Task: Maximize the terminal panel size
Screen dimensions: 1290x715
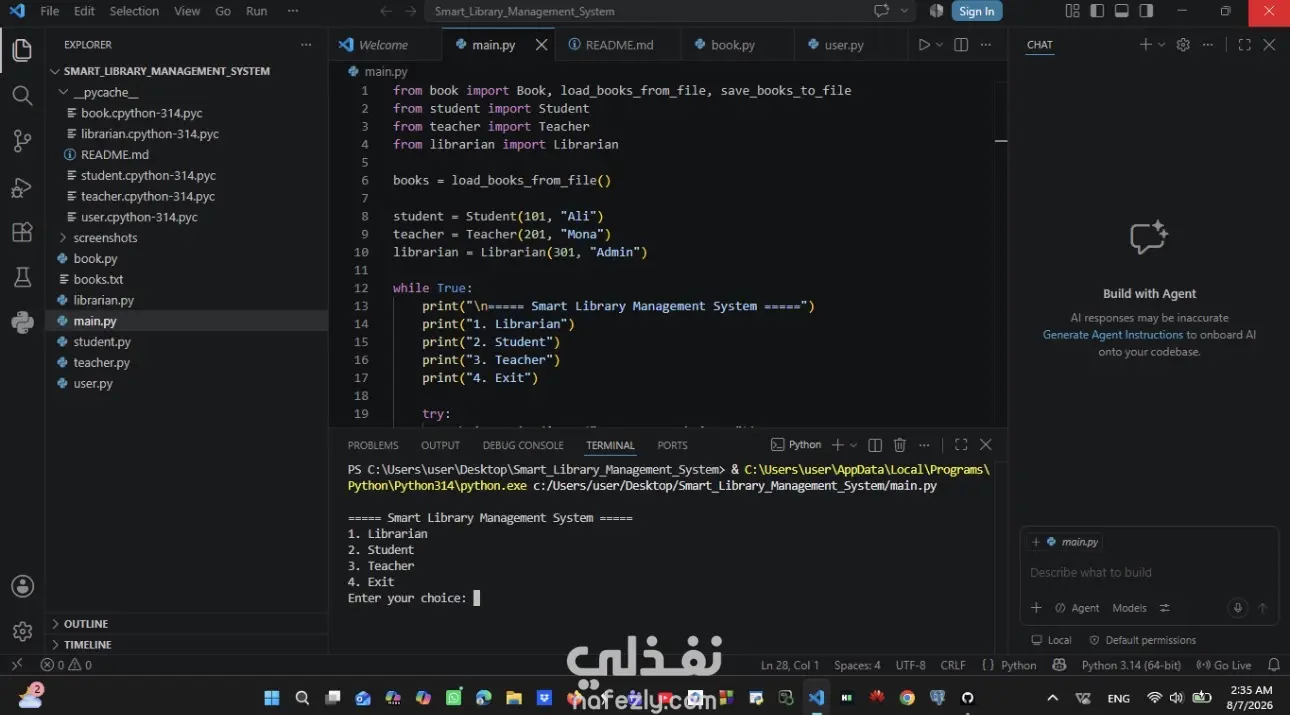Action: 961,445
